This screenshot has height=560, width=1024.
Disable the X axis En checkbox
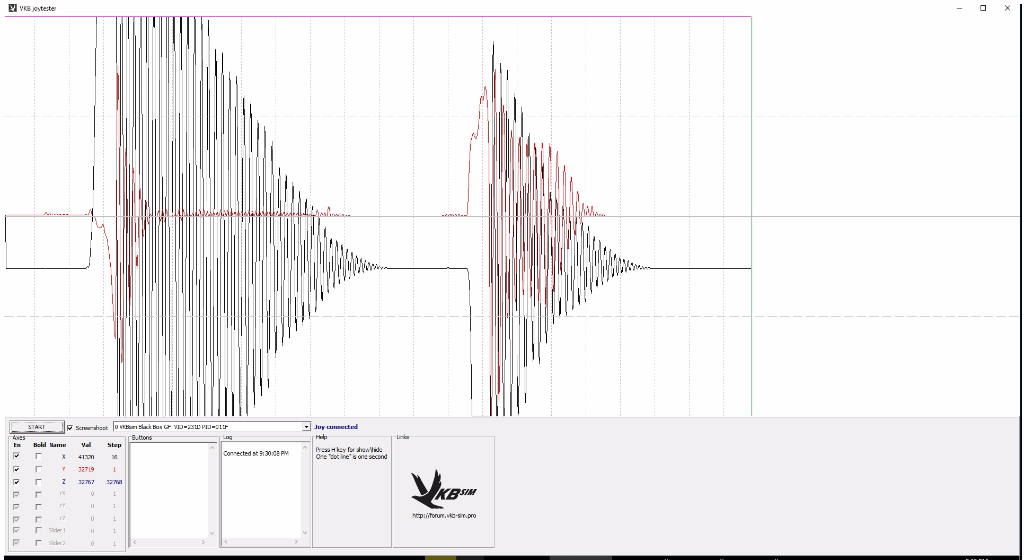(16, 456)
